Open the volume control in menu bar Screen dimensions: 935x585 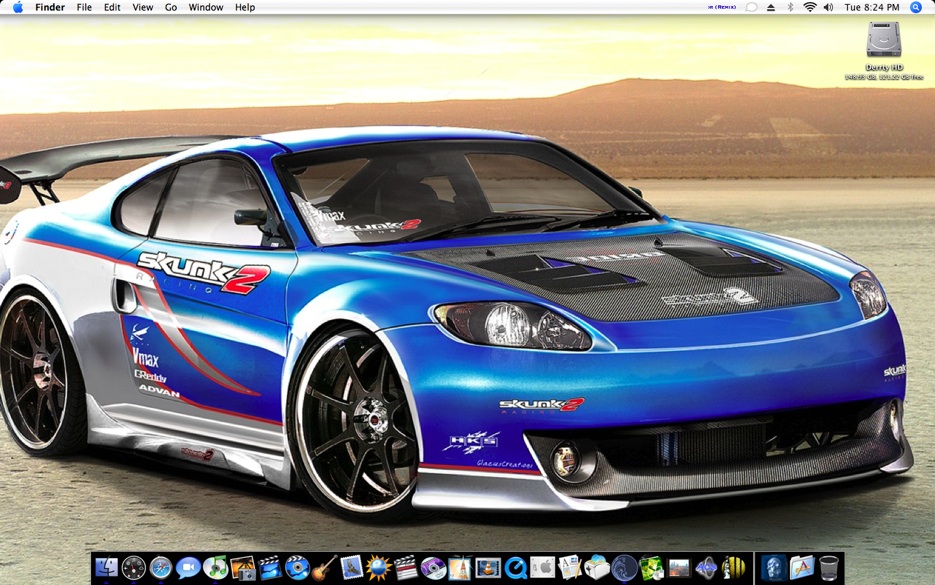(829, 7)
